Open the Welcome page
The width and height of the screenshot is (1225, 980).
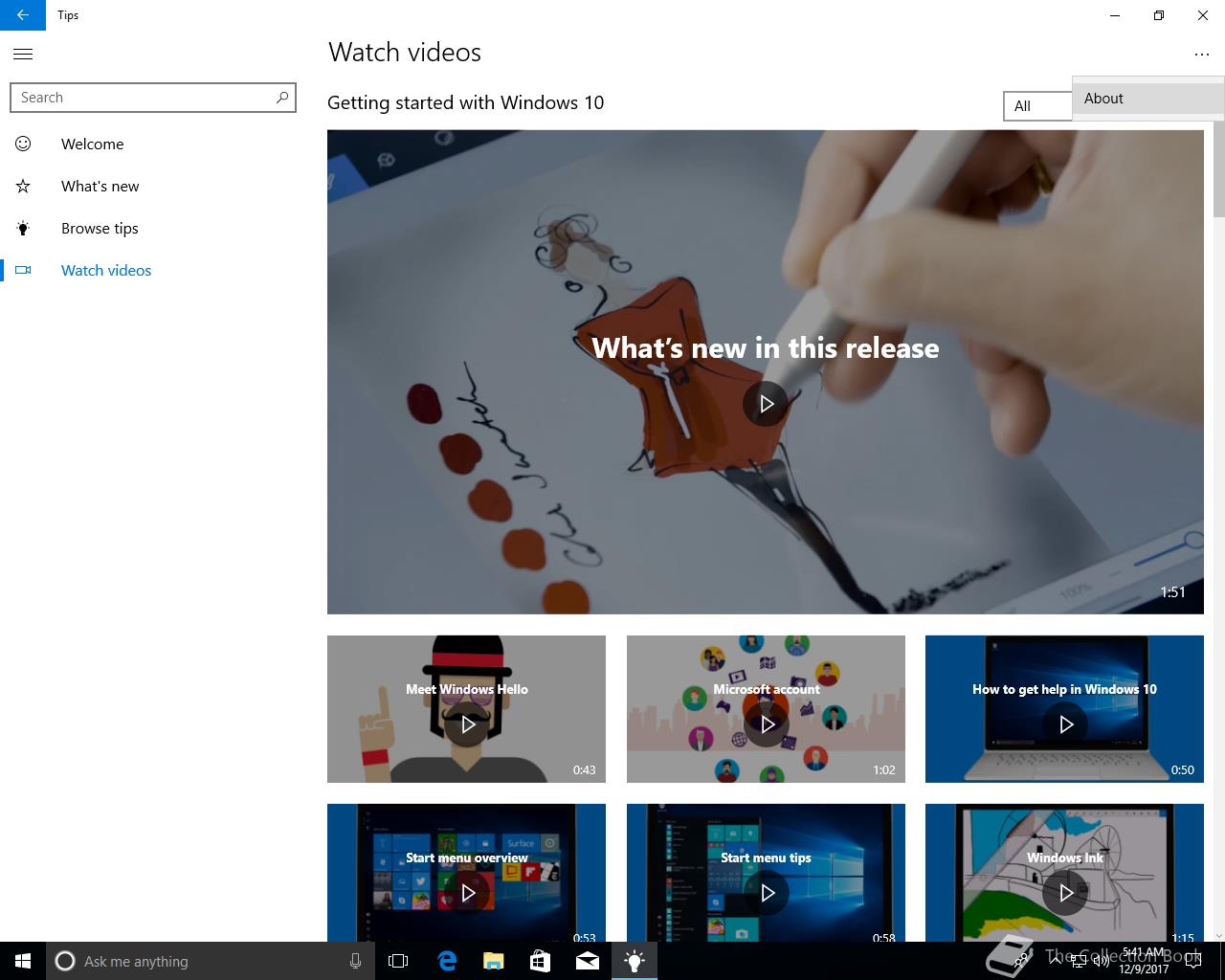point(153,145)
